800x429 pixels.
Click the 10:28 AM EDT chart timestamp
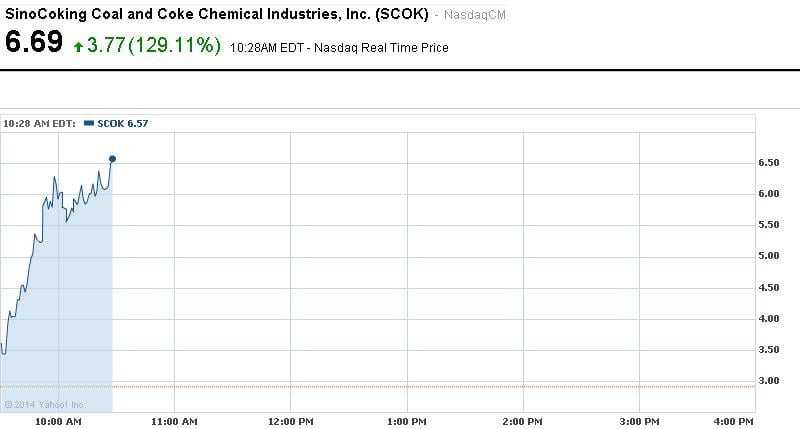[40, 123]
